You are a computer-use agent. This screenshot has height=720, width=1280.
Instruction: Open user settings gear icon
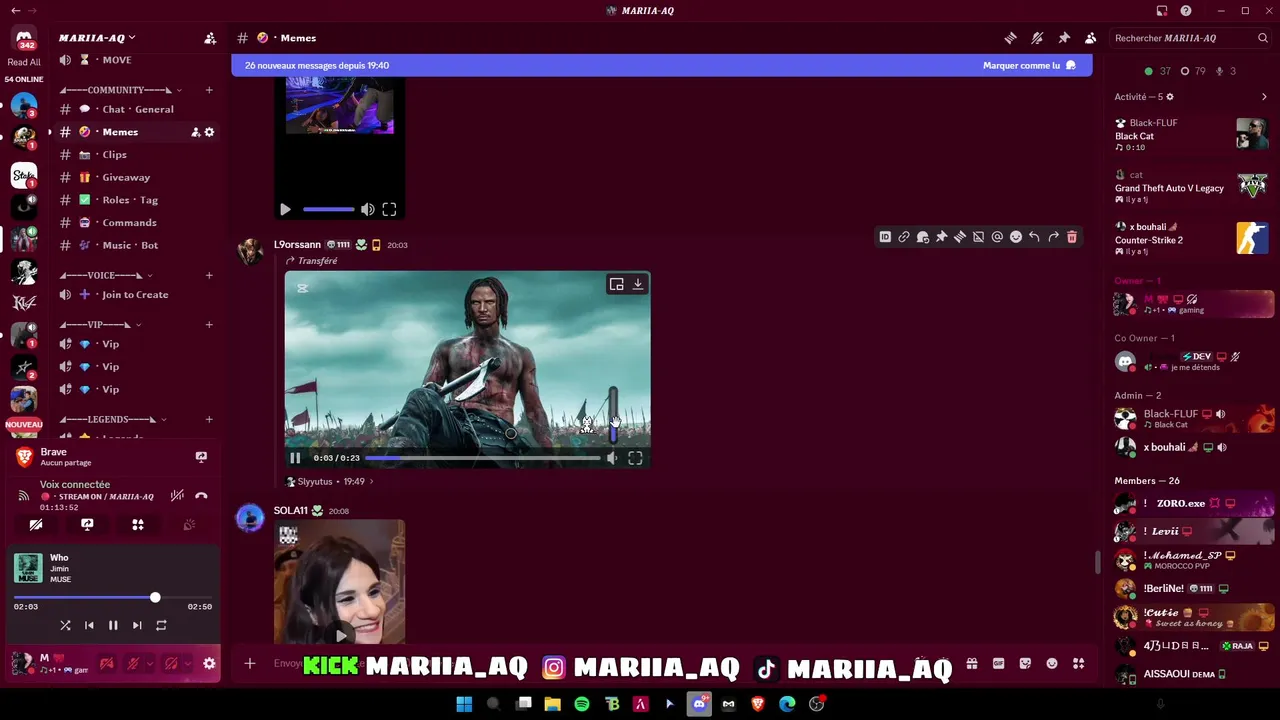209,663
